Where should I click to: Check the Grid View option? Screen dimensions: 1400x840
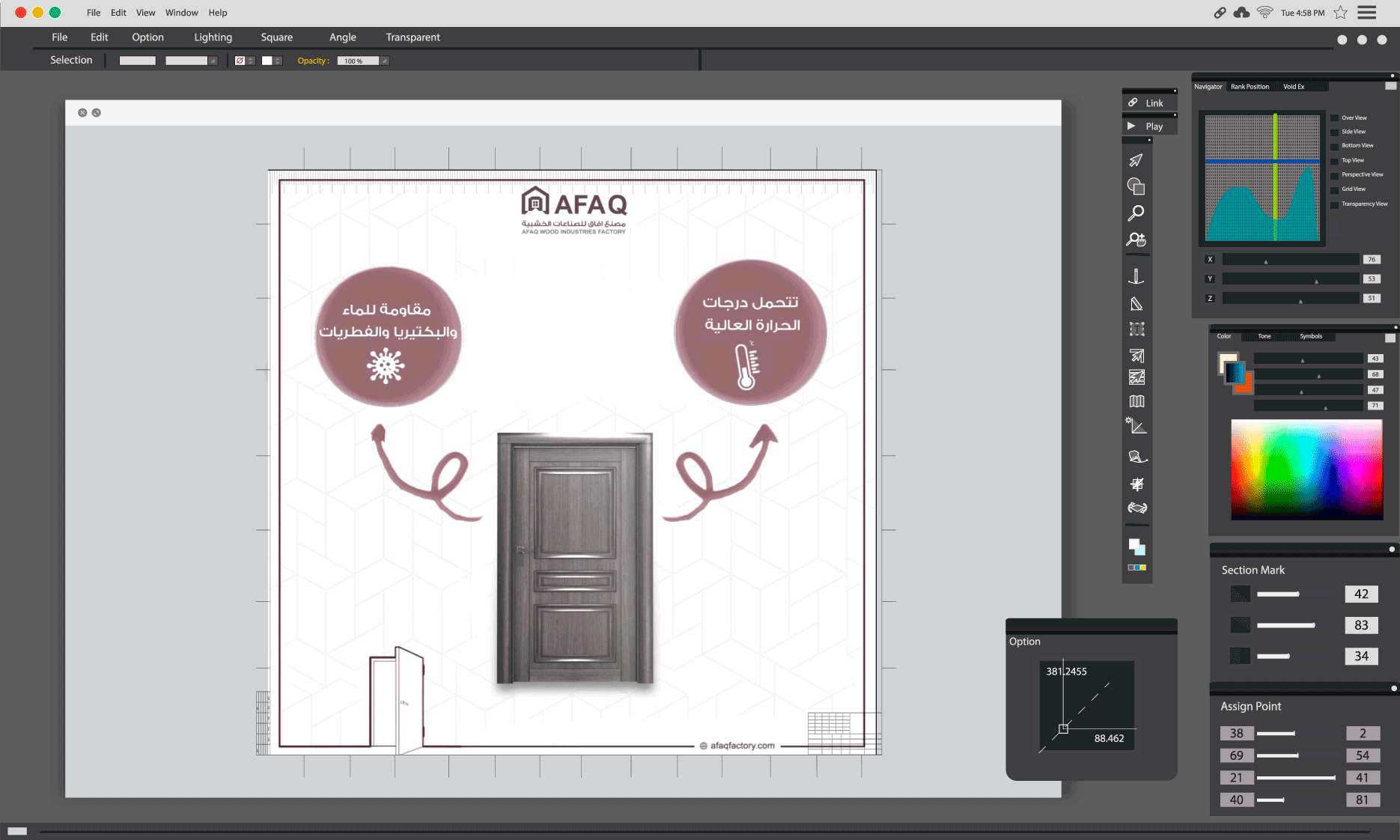(x=1334, y=189)
